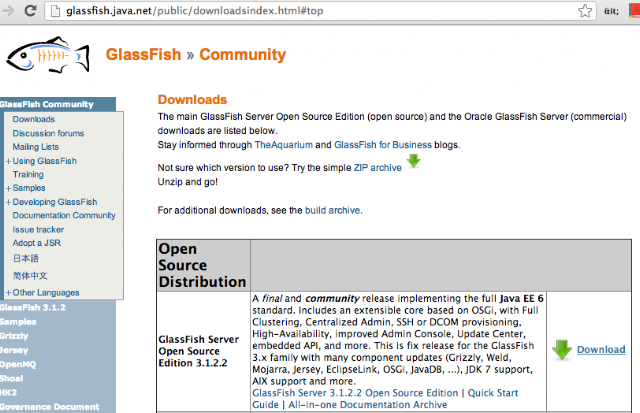Open the build archive link
The image size is (640, 413).
(x=333, y=210)
